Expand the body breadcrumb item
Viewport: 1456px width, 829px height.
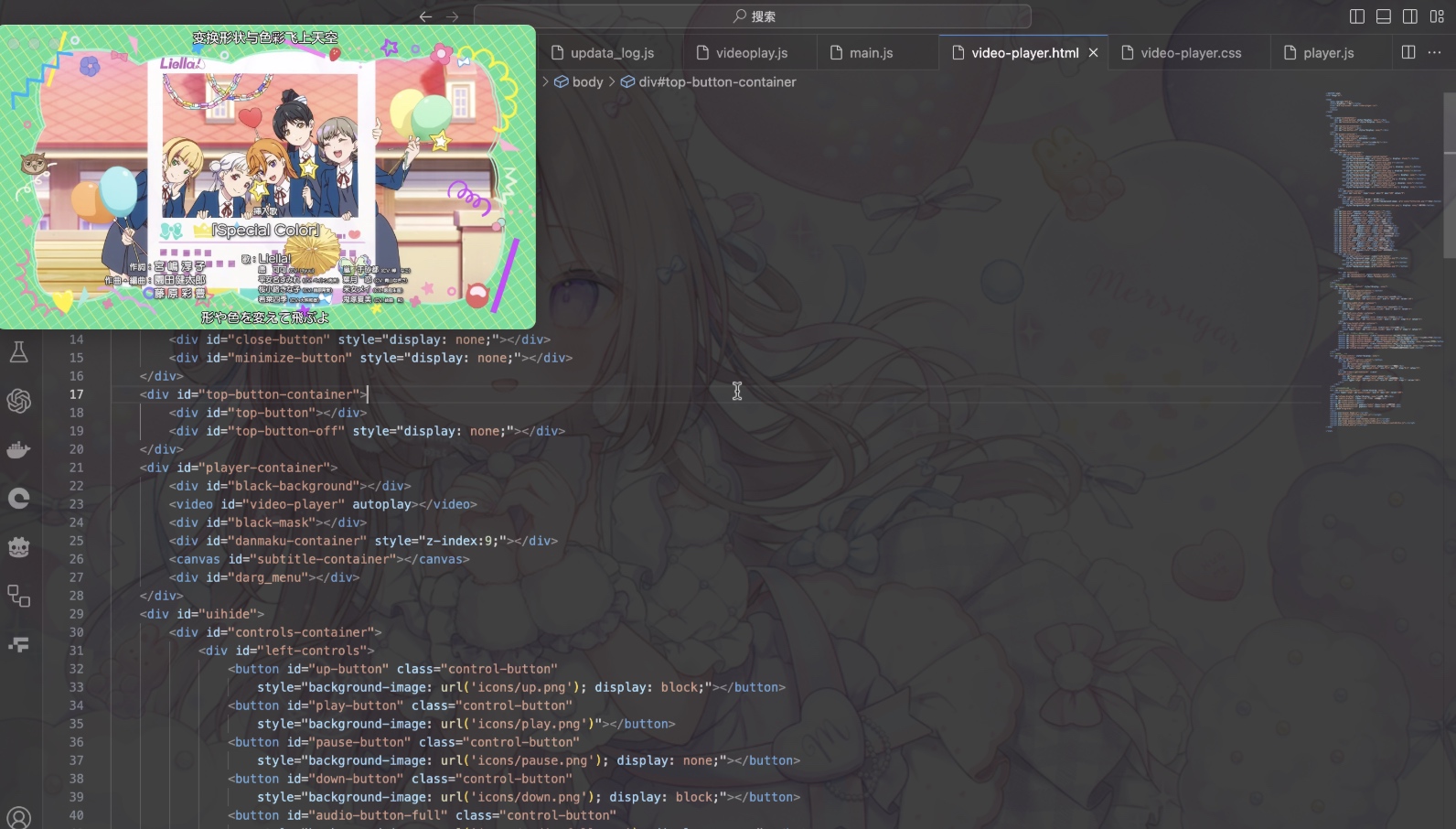pyautogui.click(x=587, y=82)
